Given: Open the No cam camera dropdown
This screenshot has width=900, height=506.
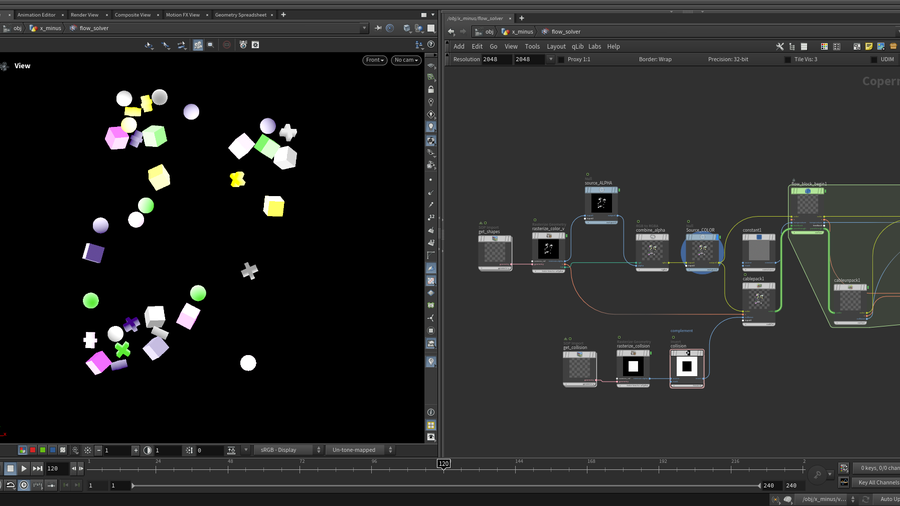Looking at the screenshot, I should 405,60.
